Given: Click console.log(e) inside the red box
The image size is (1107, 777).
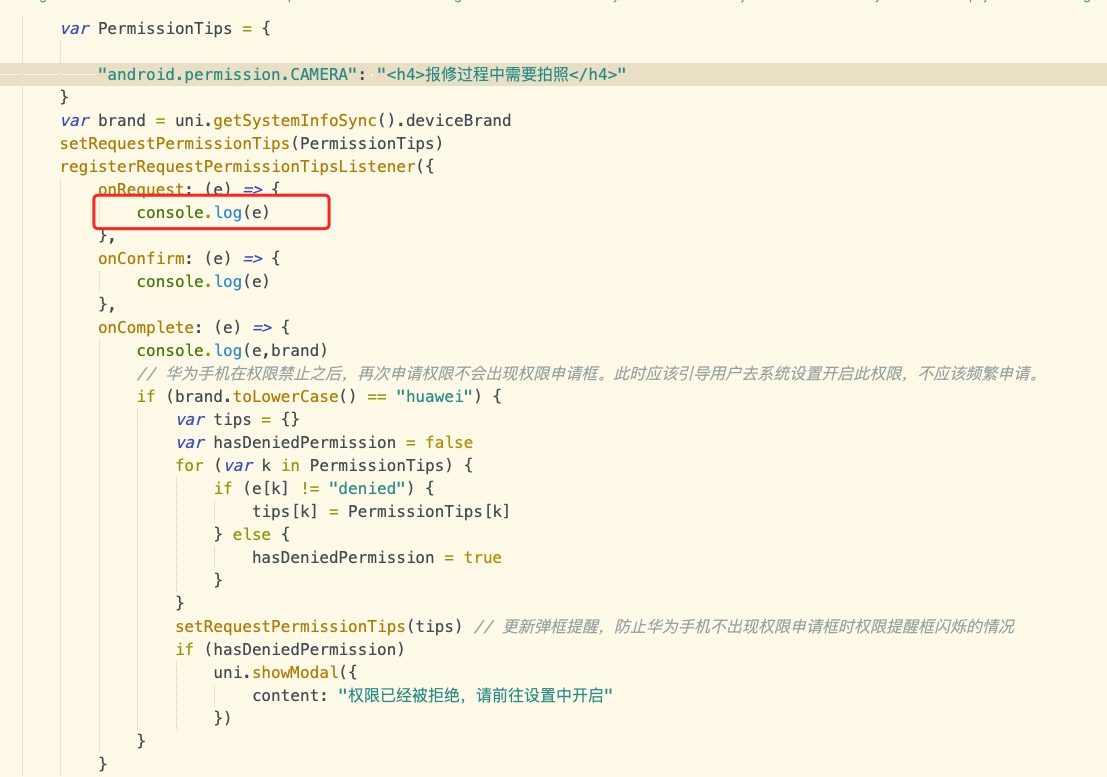Looking at the screenshot, I should (x=203, y=212).
